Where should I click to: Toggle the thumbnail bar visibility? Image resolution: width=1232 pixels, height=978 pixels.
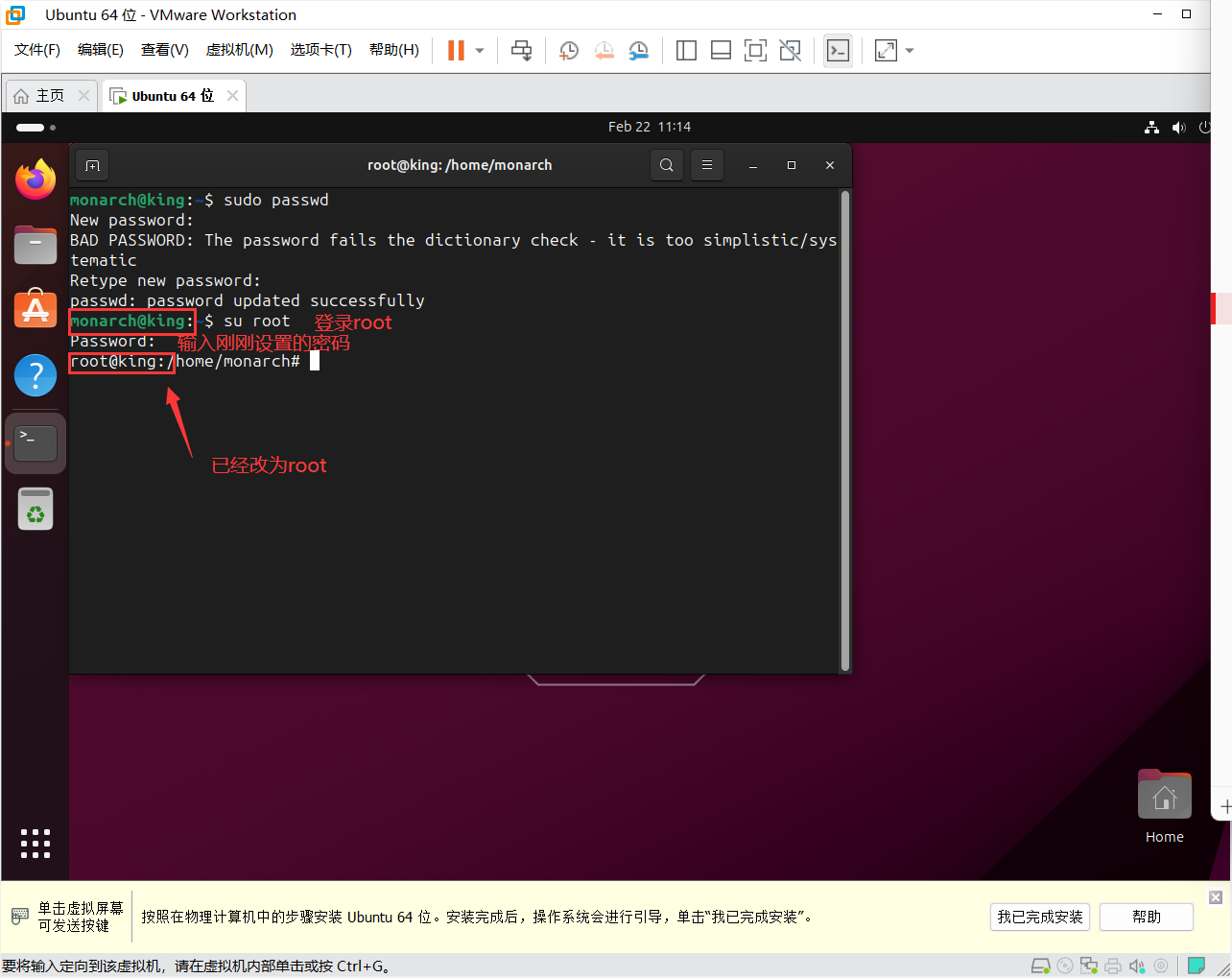721,50
